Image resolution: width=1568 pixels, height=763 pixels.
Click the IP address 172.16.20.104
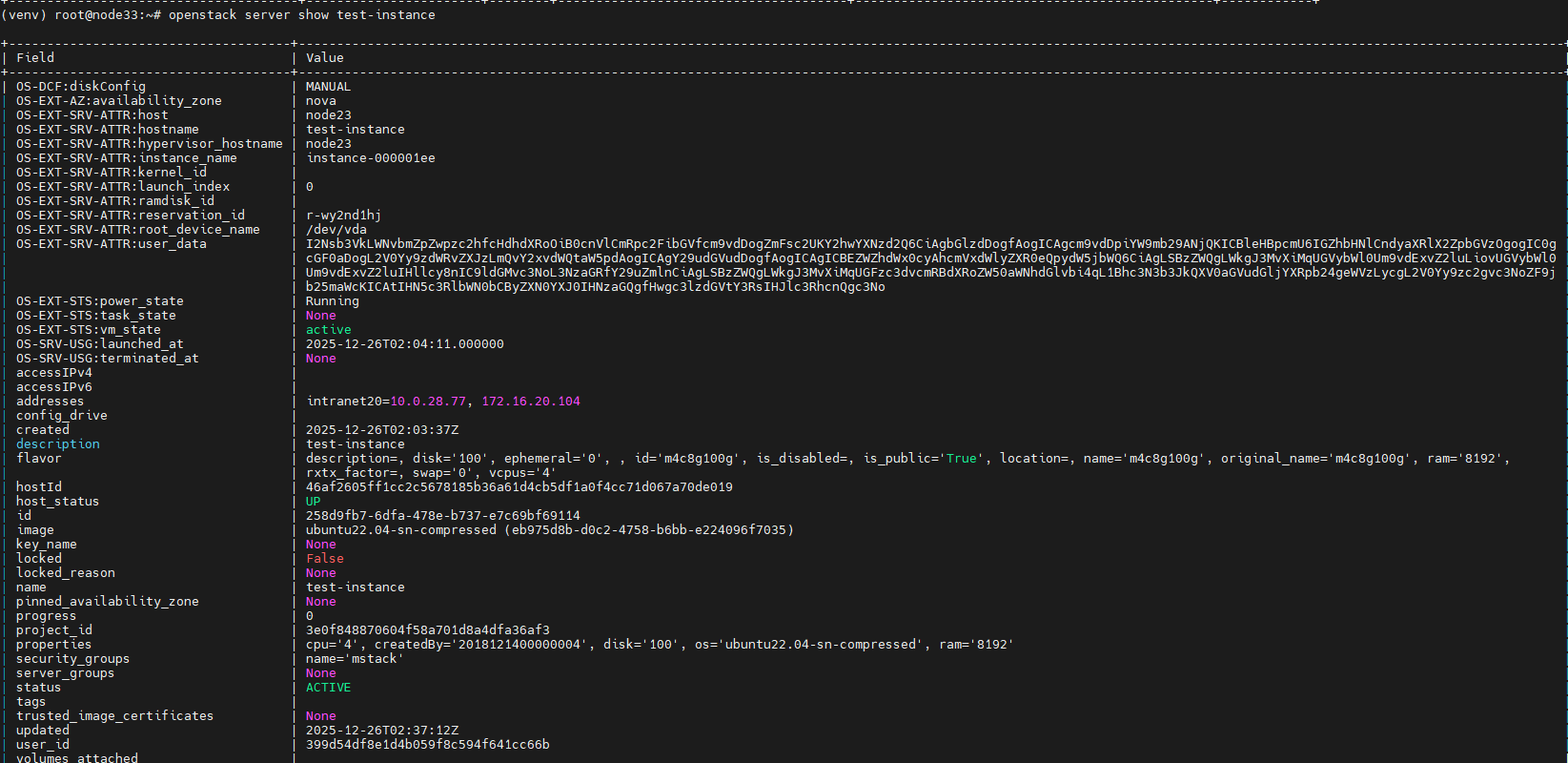(530, 402)
